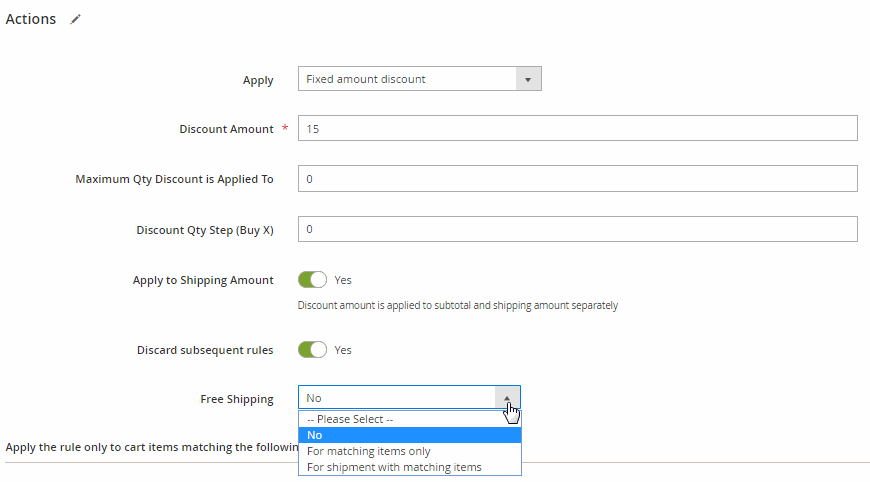Turn off the Discard subsequent rules switch
The image size is (870, 482).
(x=313, y=350)
